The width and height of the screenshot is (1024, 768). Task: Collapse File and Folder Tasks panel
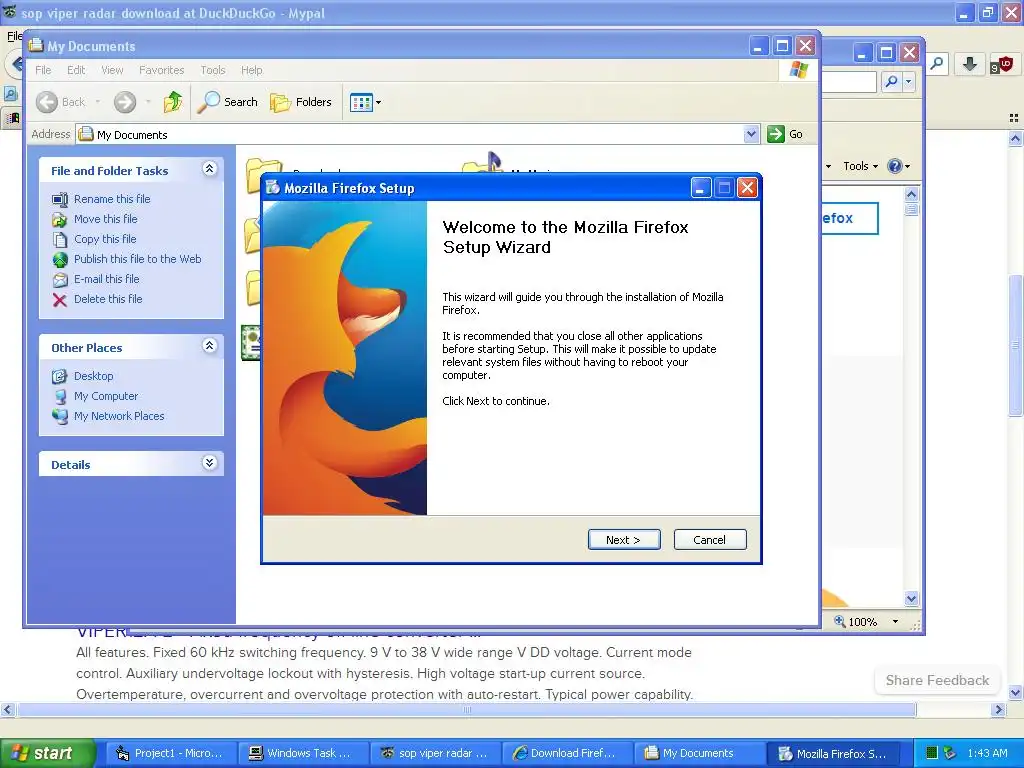point(209,168)
